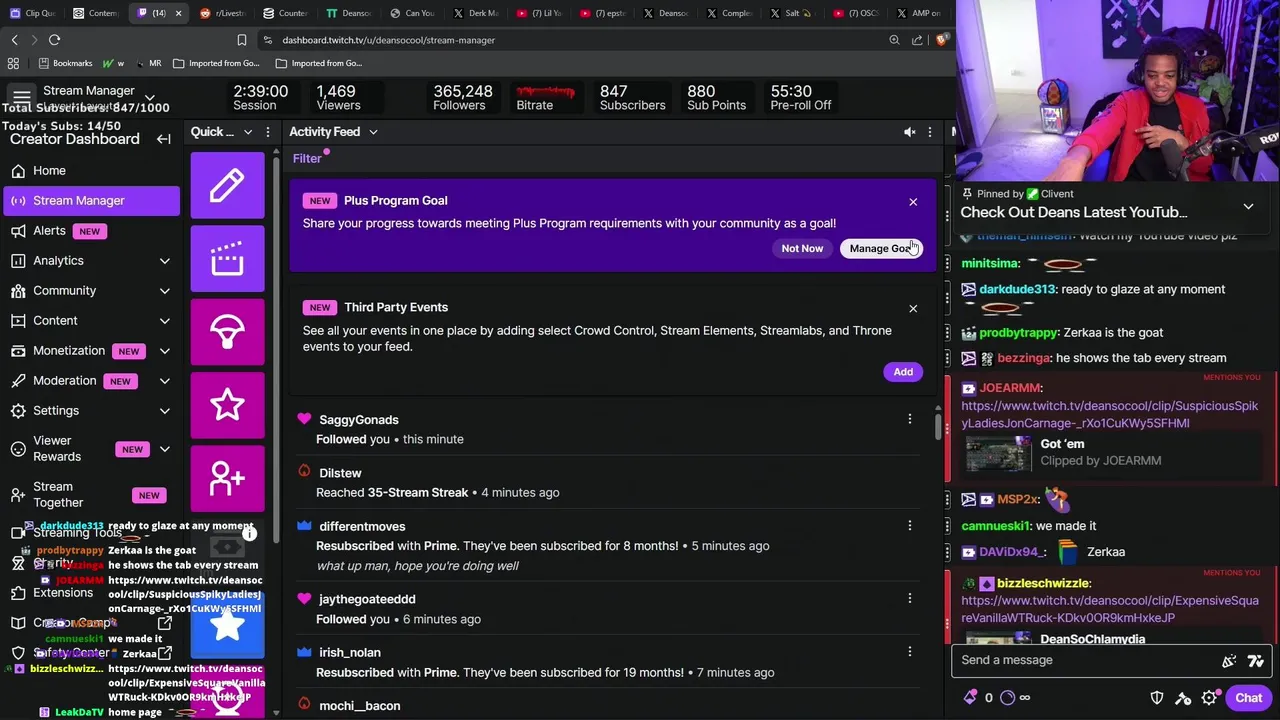Collapse the pinned message chevron
Image resolution: width=1280 pixels, height=720 pixels.
point(1248,206)
